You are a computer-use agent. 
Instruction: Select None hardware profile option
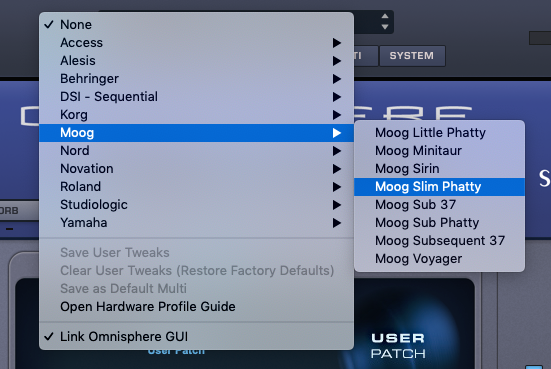(x=196, y=25)
